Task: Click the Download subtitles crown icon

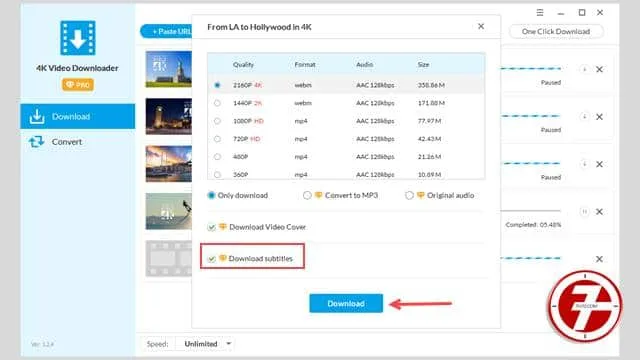Action: click(222, 258)
